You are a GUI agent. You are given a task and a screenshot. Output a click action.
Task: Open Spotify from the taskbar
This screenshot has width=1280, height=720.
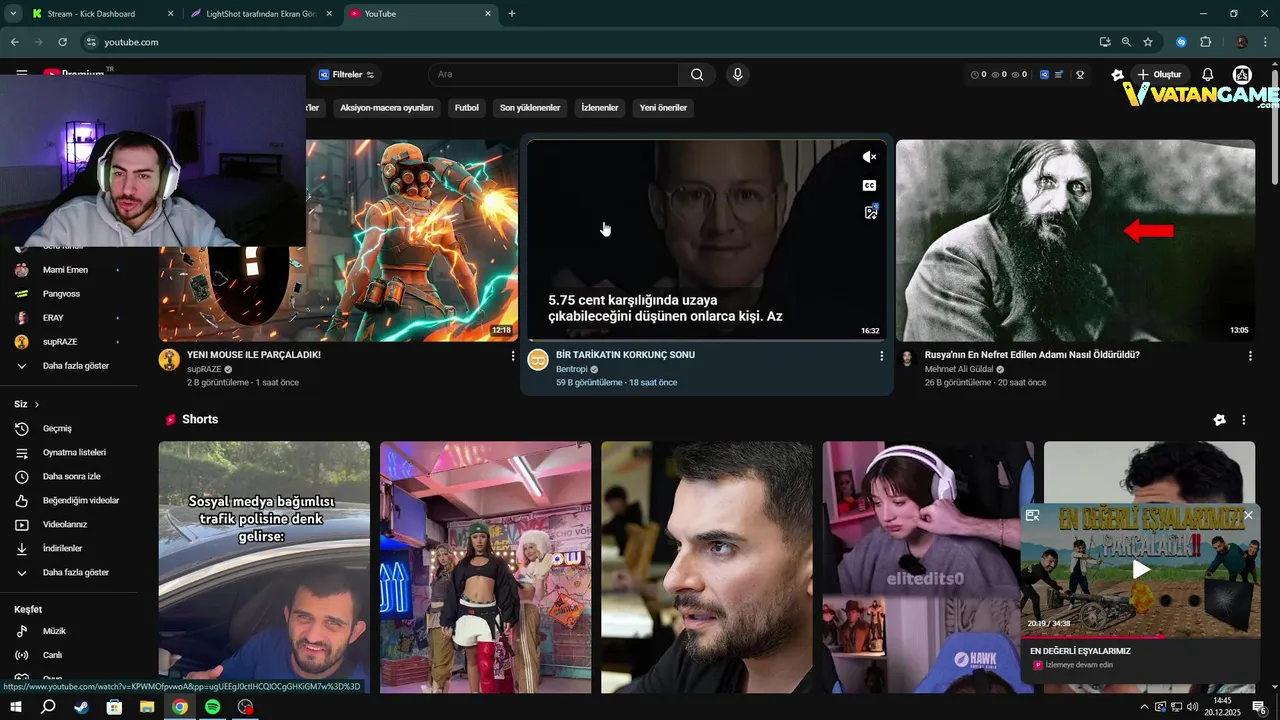point(212,707)
